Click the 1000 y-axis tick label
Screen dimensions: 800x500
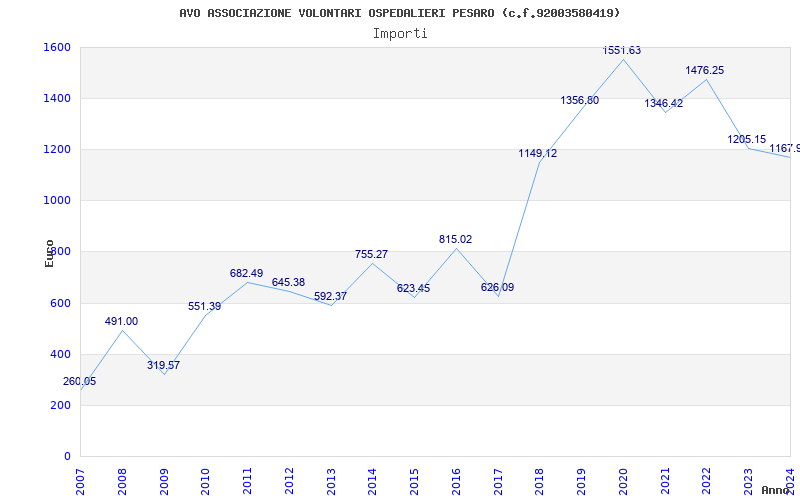(57, 201)
